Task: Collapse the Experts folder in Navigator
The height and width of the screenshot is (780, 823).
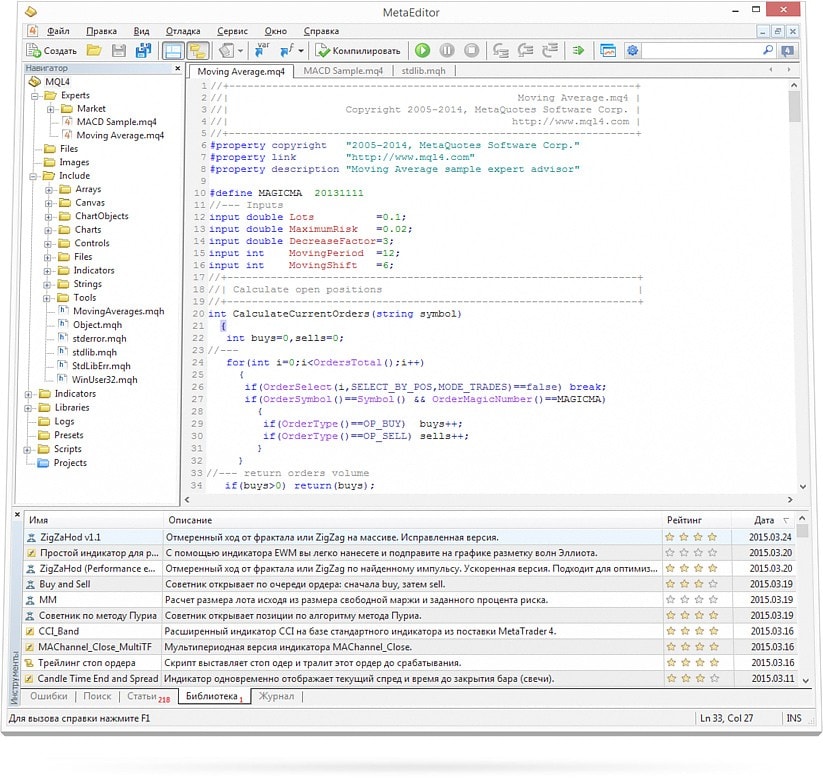Action: point(36,96)
